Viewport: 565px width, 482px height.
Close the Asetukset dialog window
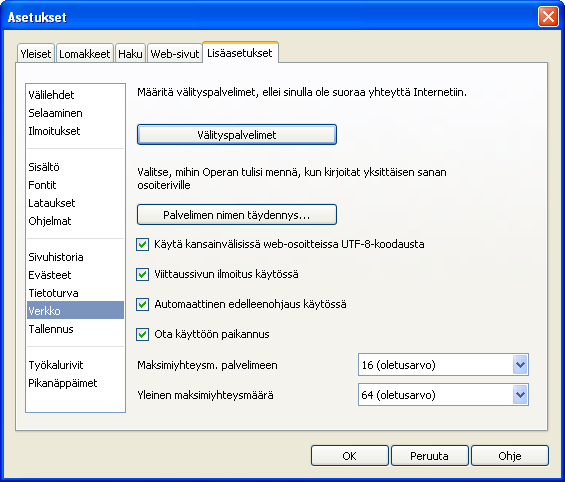tap(548, 17)
